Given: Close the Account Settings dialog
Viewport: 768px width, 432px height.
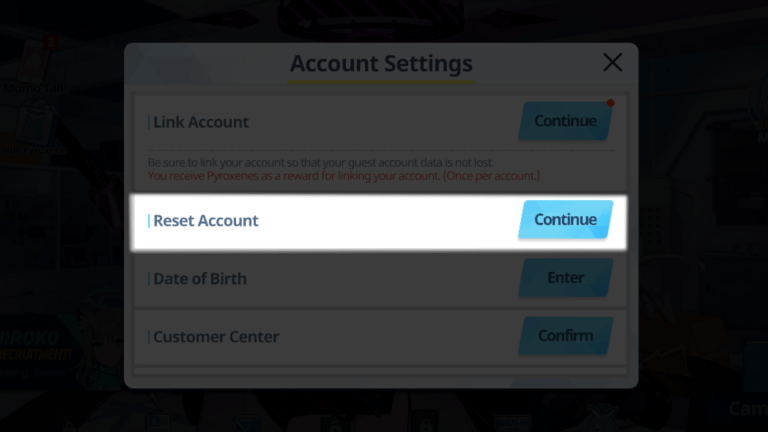Looking at the screenshot, I should coord(612,63).
